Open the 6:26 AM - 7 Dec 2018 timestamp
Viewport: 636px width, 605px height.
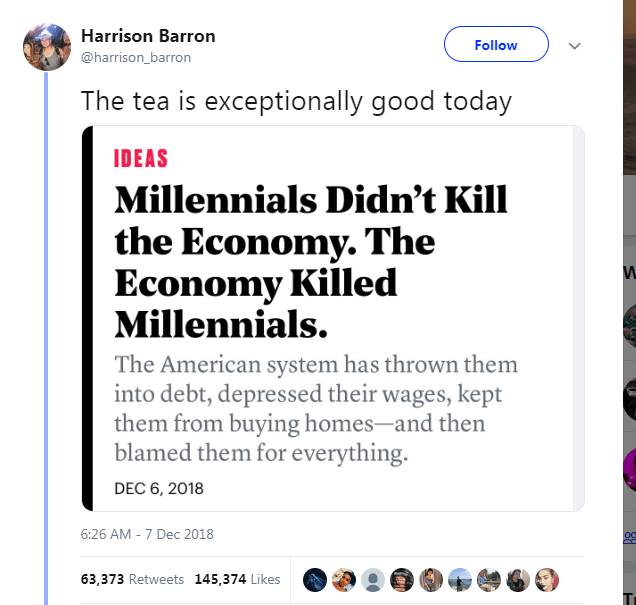click(147, 534)
